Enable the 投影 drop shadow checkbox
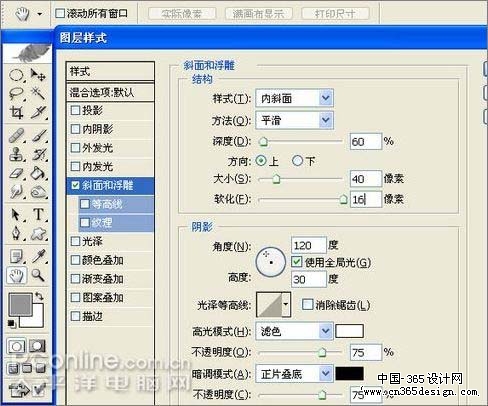488x406 pixels. point(76,110)
